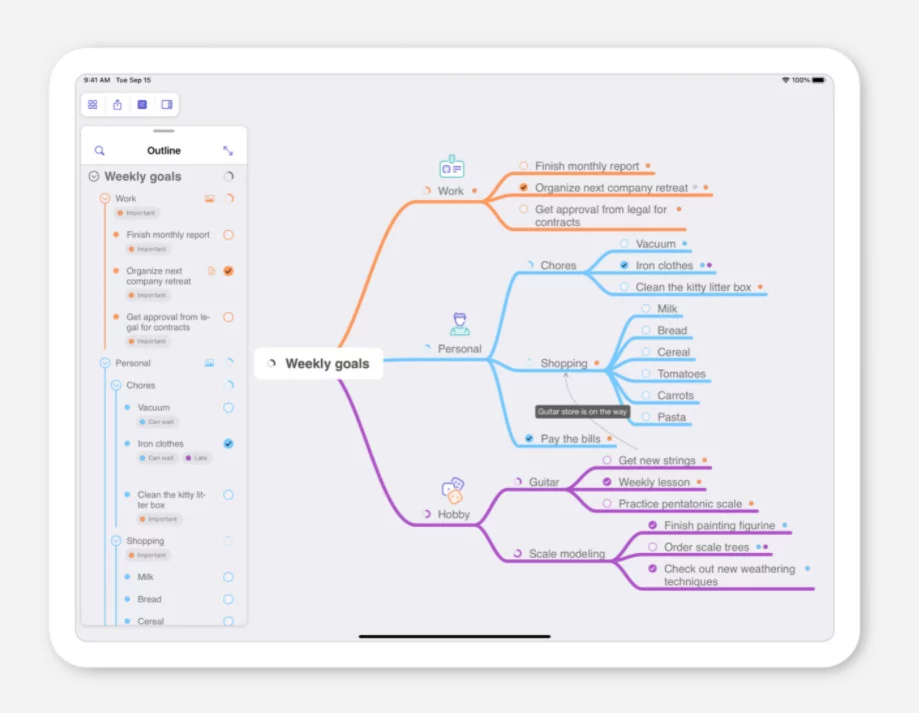Viewport: 919px width, 713px height.
Task: Click Important tag under Work in outline
Action: 137,213
